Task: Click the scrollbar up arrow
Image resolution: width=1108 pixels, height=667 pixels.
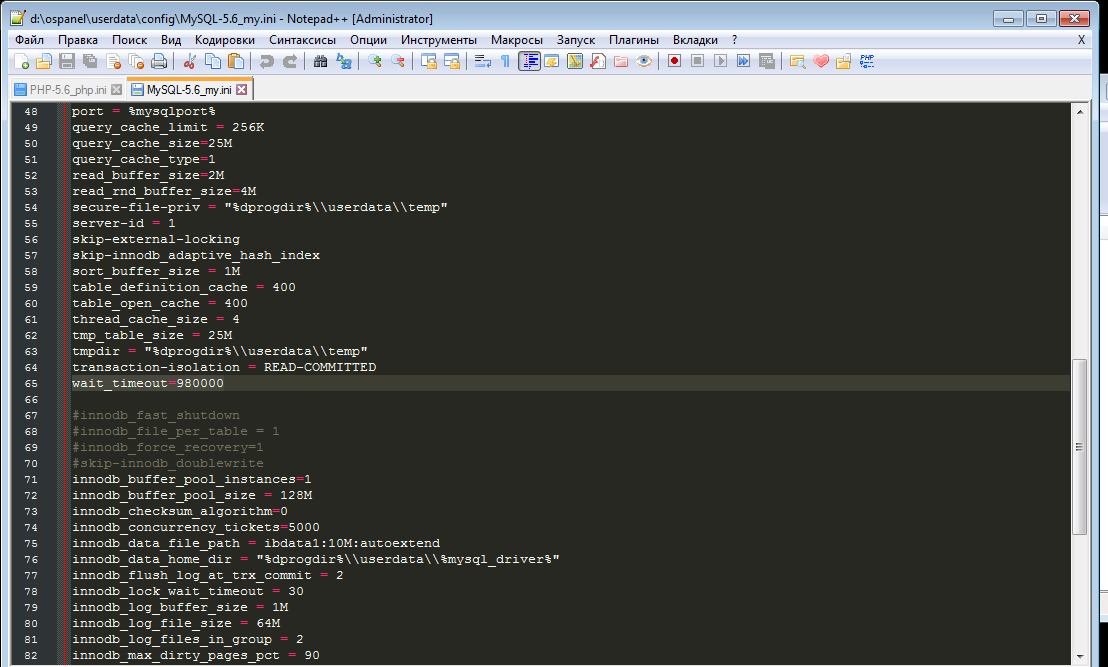Action: click(1079, 110)
